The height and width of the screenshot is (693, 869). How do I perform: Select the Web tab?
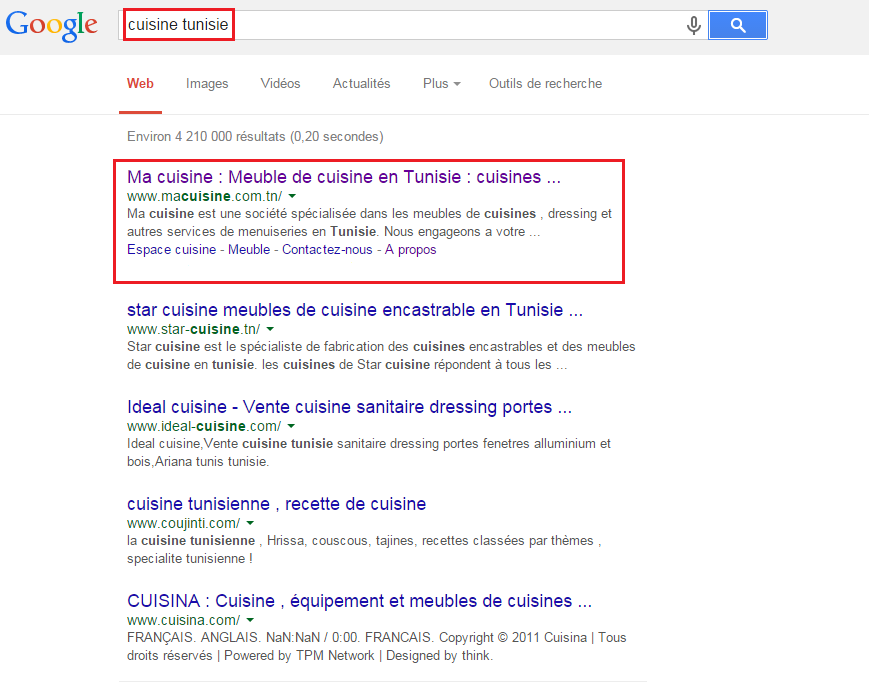pyautogui.click(x=140, y=84)
